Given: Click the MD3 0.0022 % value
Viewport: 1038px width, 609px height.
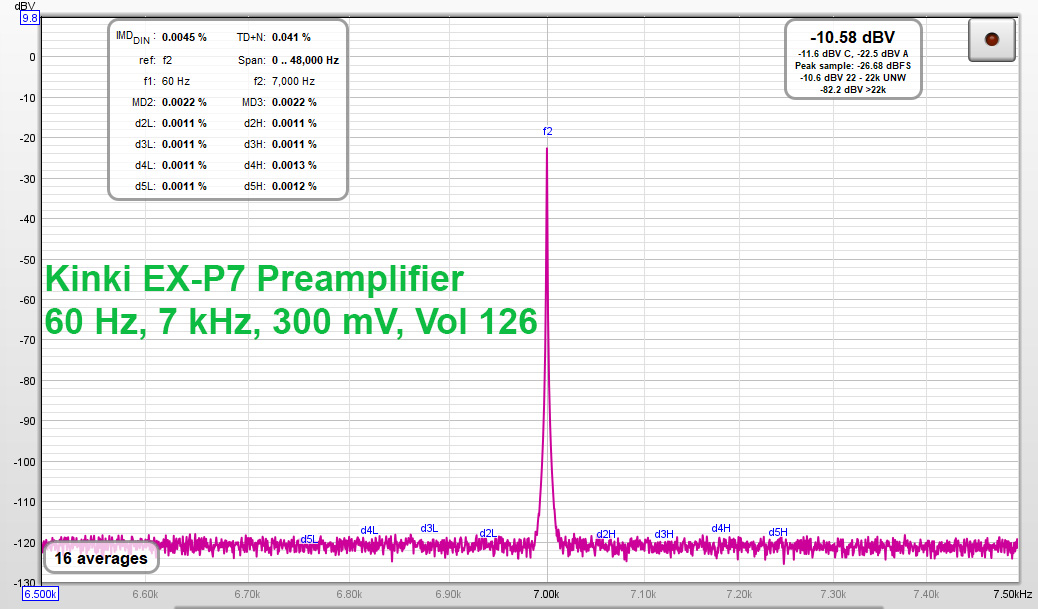Looking at the screenshot, I should (294, 103).
